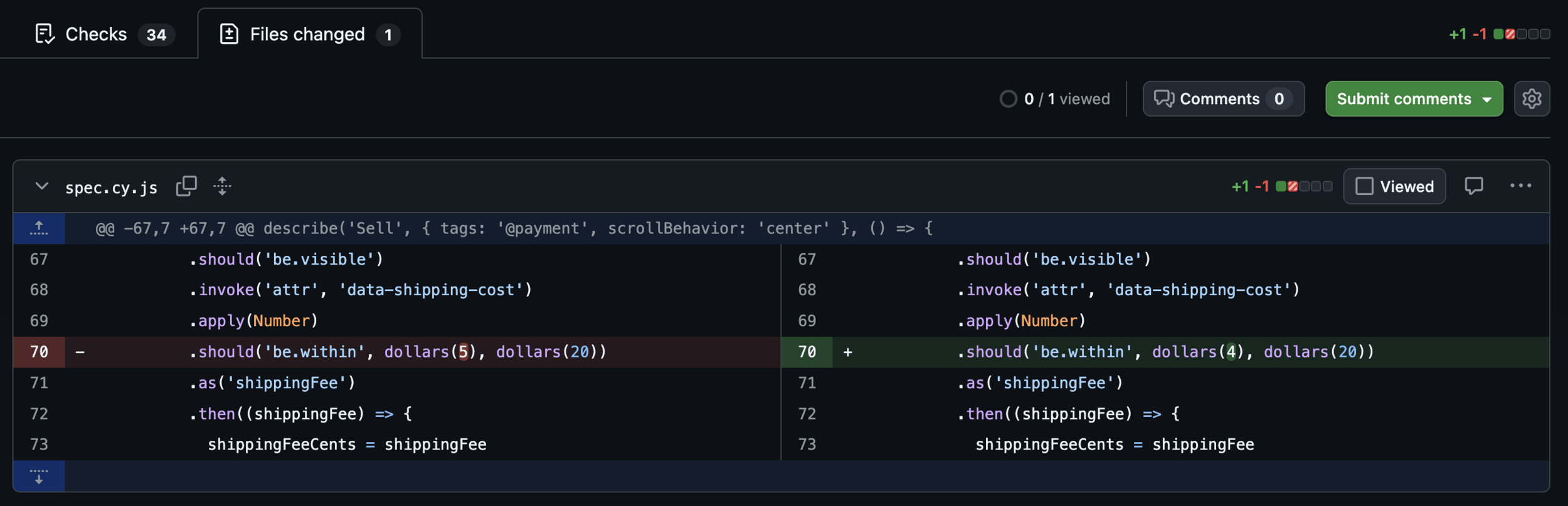Expand diff downward below line 73
Screen dimensions: 1568x506
tap(39, 476)
